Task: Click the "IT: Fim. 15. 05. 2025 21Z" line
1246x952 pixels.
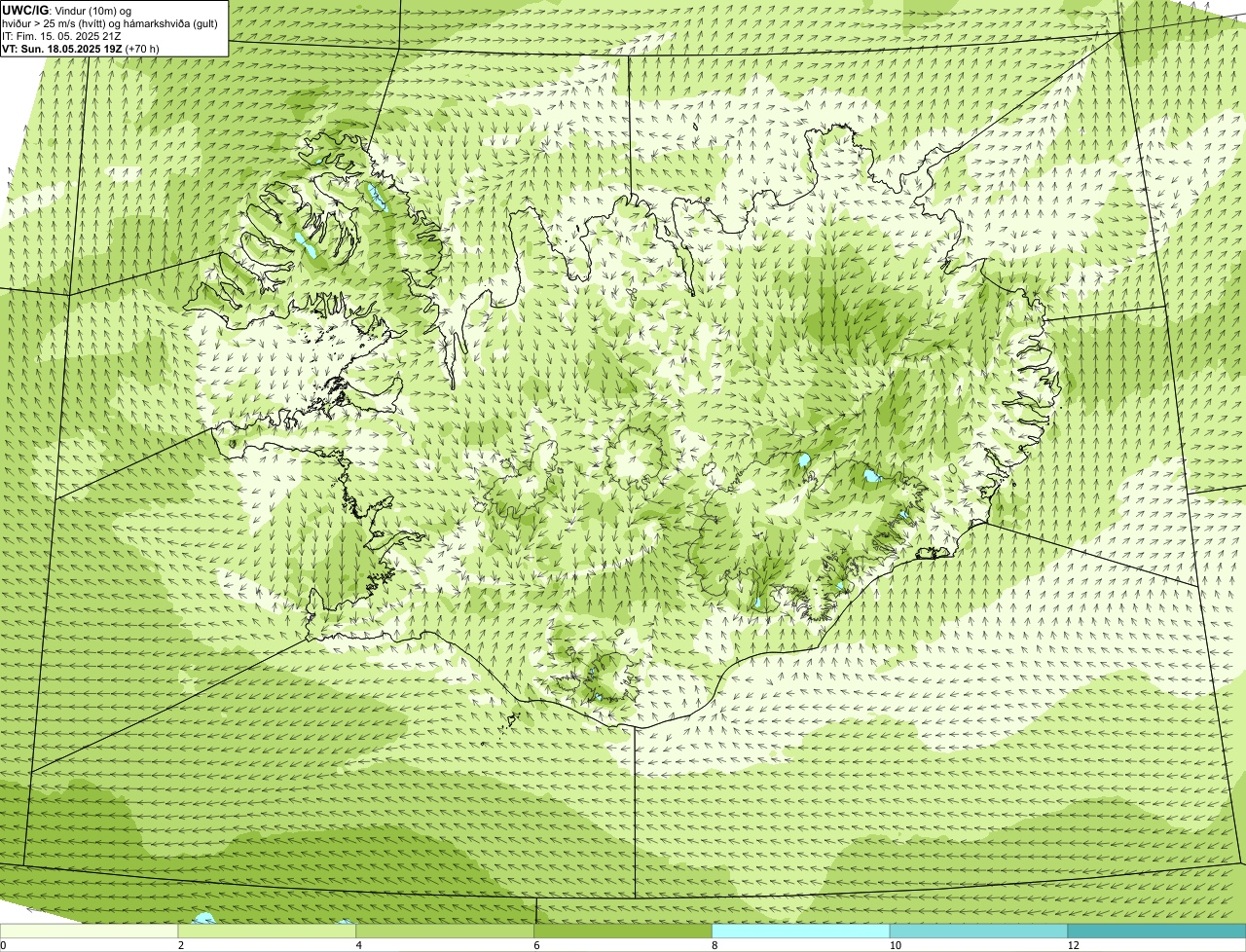Action: coord(61,36)
